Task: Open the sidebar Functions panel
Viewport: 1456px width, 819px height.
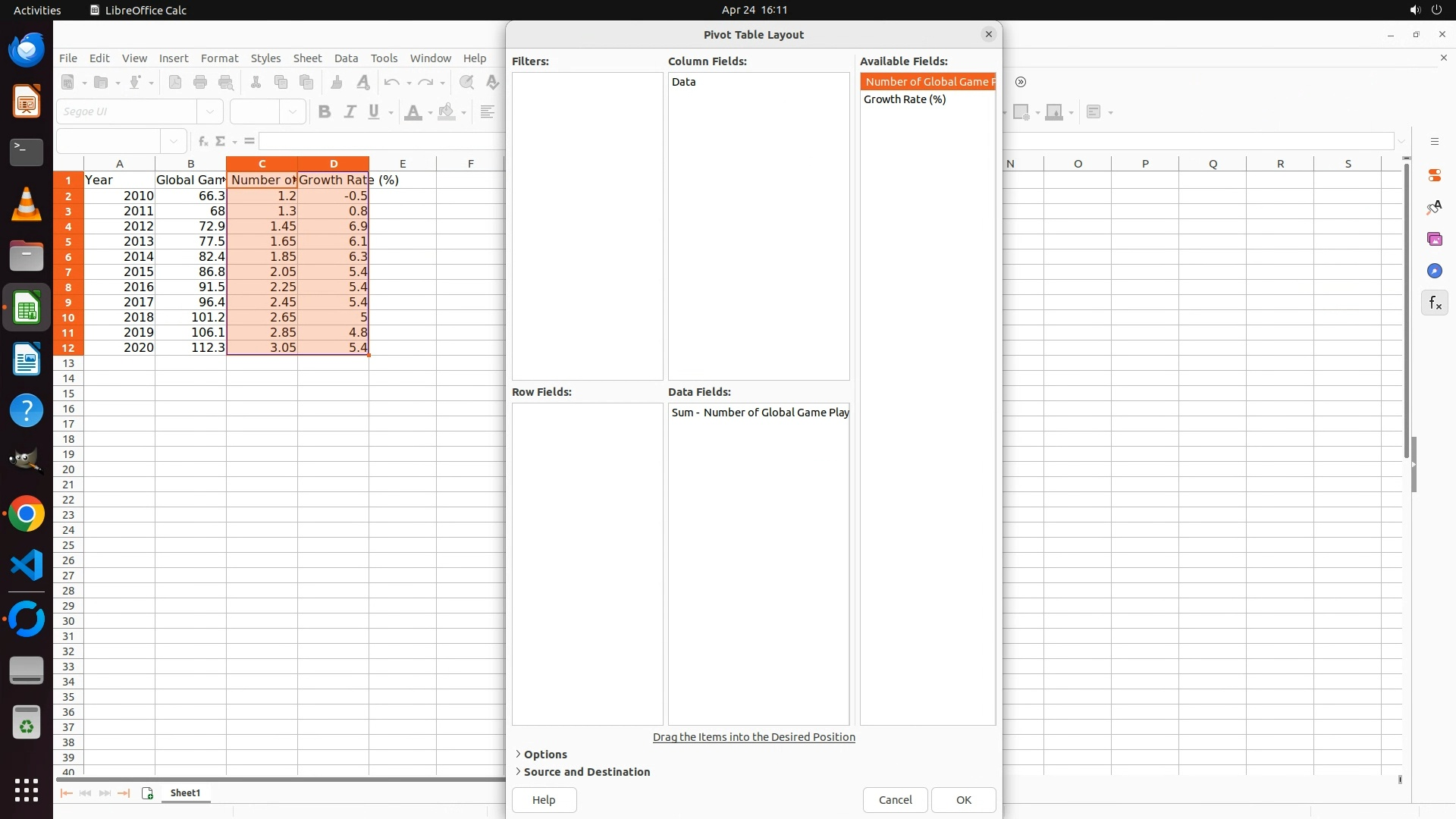Action: coord(1434,303)
